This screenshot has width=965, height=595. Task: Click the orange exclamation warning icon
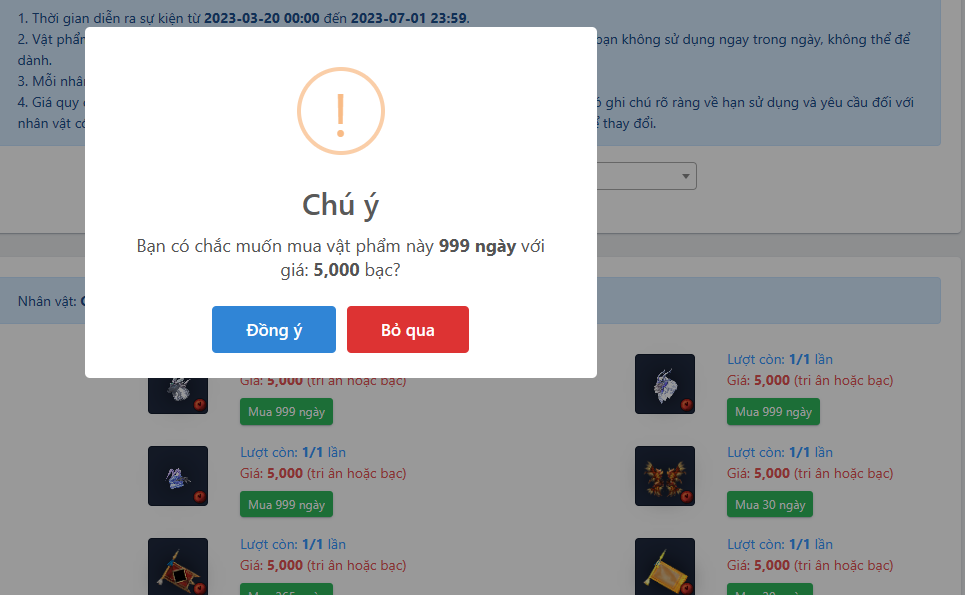point(341,111)
